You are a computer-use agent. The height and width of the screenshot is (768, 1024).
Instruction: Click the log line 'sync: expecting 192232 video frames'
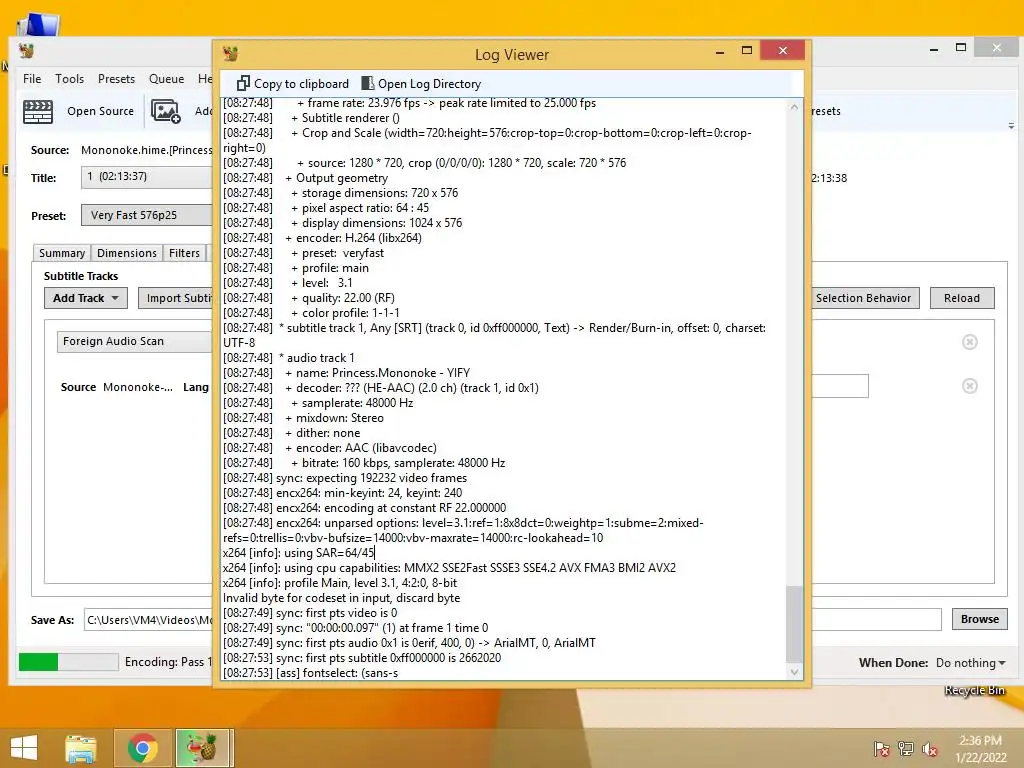click(x=372, y=478)
